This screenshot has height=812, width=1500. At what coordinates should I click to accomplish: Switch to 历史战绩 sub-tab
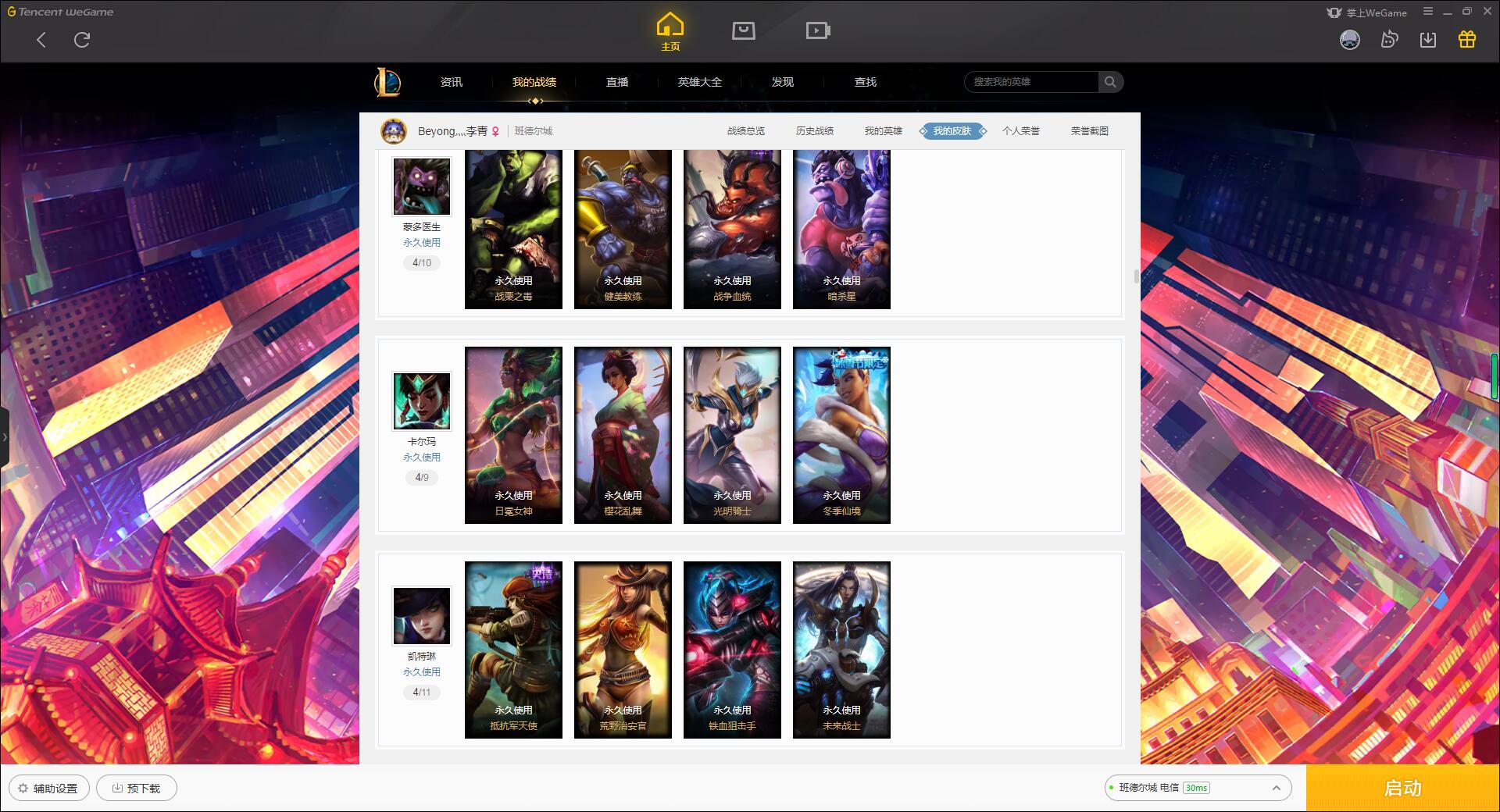[x=815, y=131]
